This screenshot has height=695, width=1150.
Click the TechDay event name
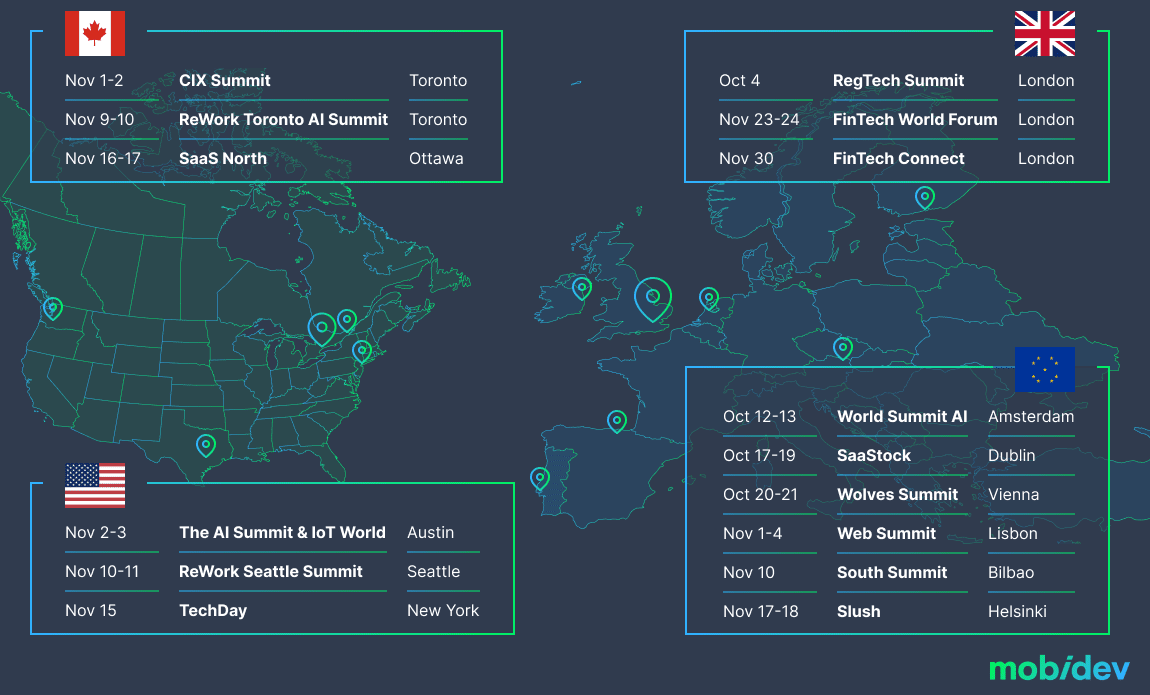pos(213,610)
